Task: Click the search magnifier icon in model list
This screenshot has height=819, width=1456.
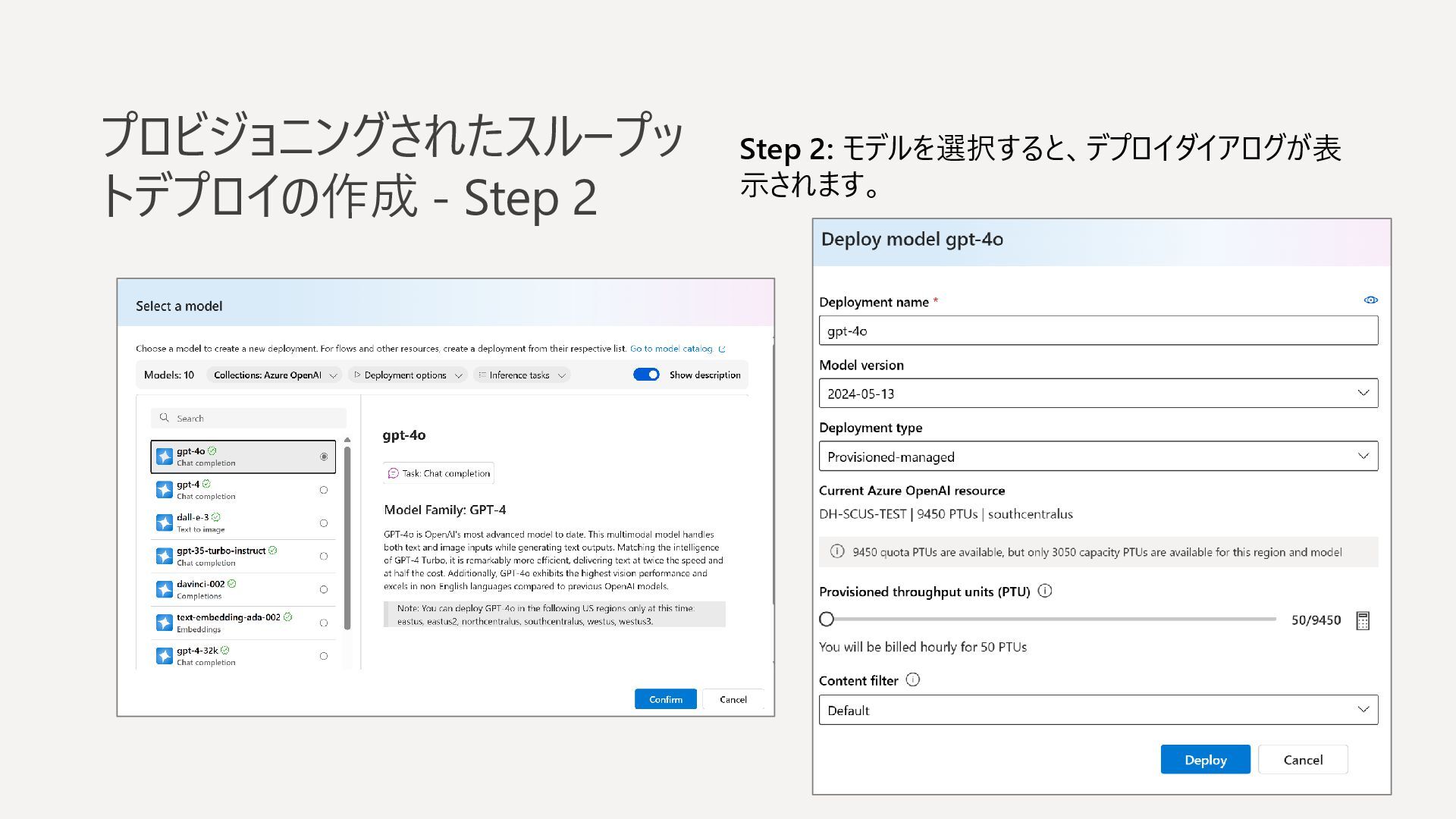Action: click(165, 418)
